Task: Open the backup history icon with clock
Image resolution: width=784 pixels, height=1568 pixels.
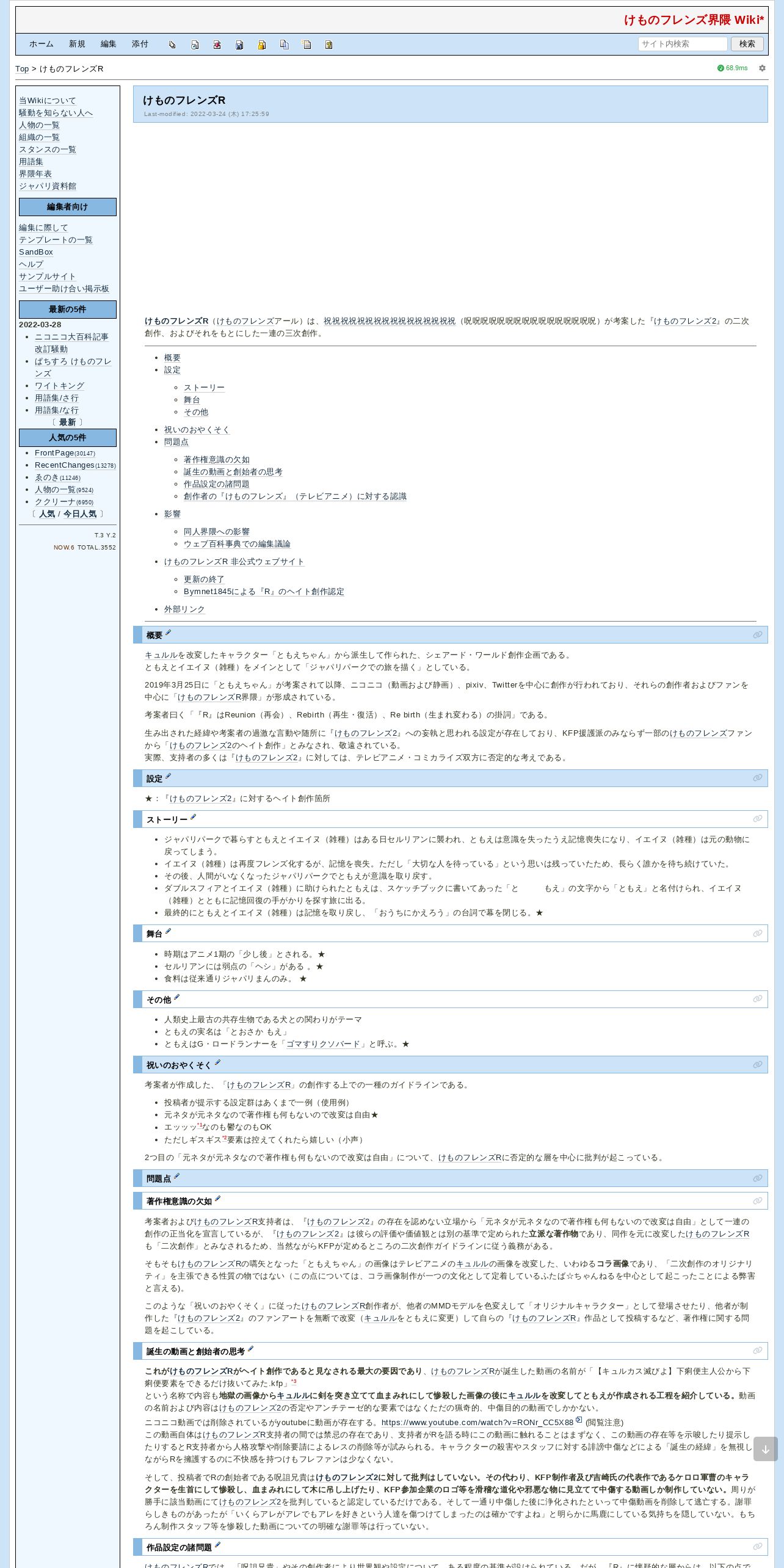Action: [x=195, y=45]
